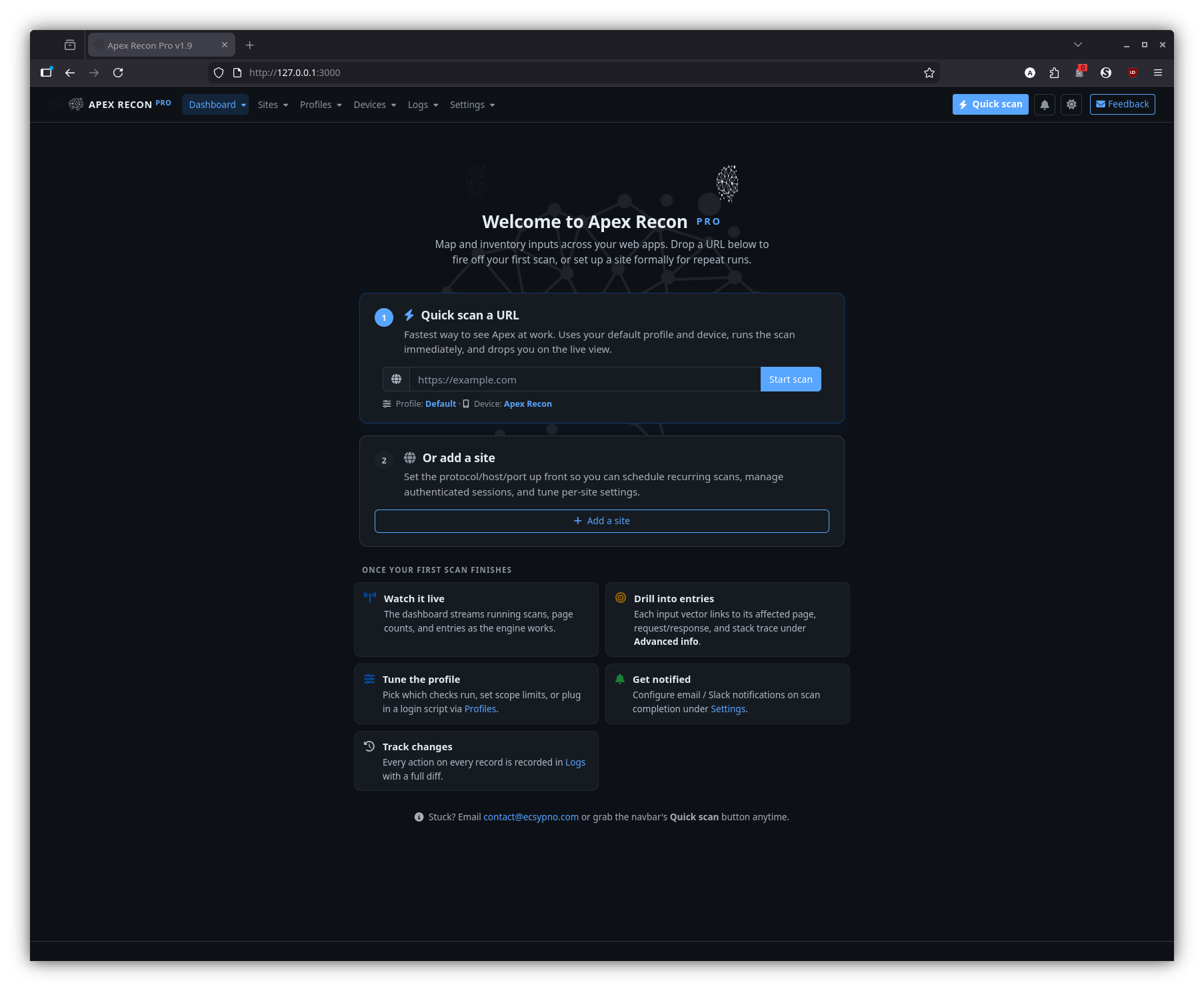Click the browser forward arrow
Image resolution: width=1204 pixels, height=991 pixels.
pyautogui.click(x=94, y=73)
